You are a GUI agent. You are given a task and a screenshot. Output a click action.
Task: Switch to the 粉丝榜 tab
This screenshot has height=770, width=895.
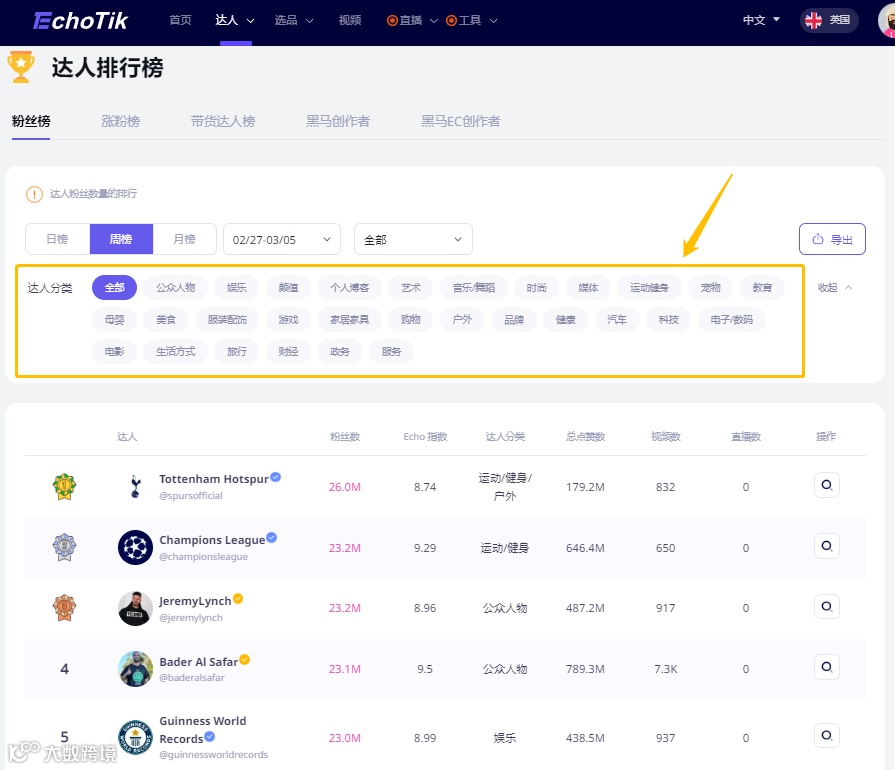click(x=31, y=121)
